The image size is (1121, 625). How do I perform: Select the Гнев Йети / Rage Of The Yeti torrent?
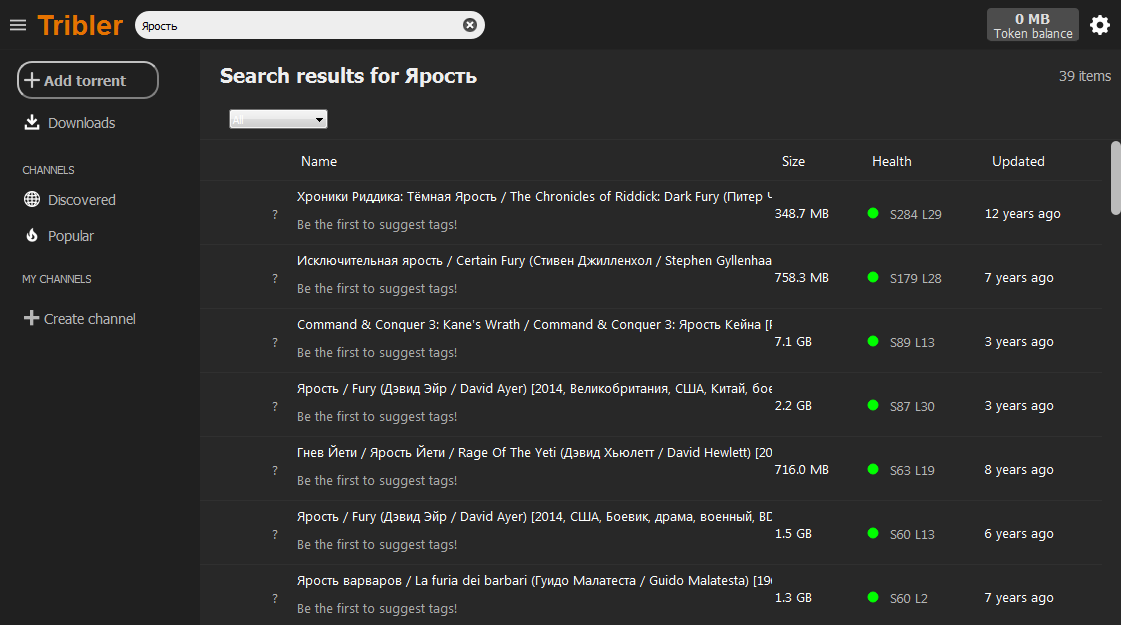[534, 453]
